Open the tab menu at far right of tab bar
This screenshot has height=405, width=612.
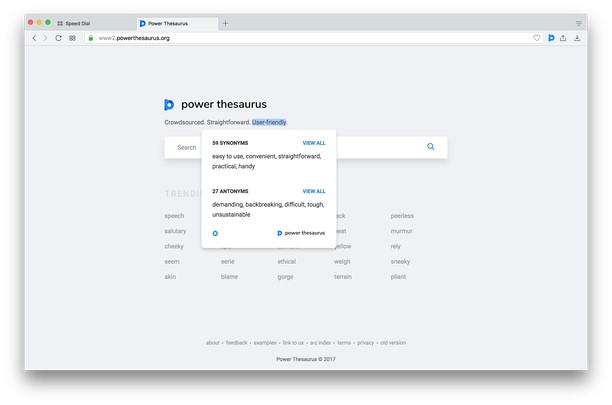point(578,22)
